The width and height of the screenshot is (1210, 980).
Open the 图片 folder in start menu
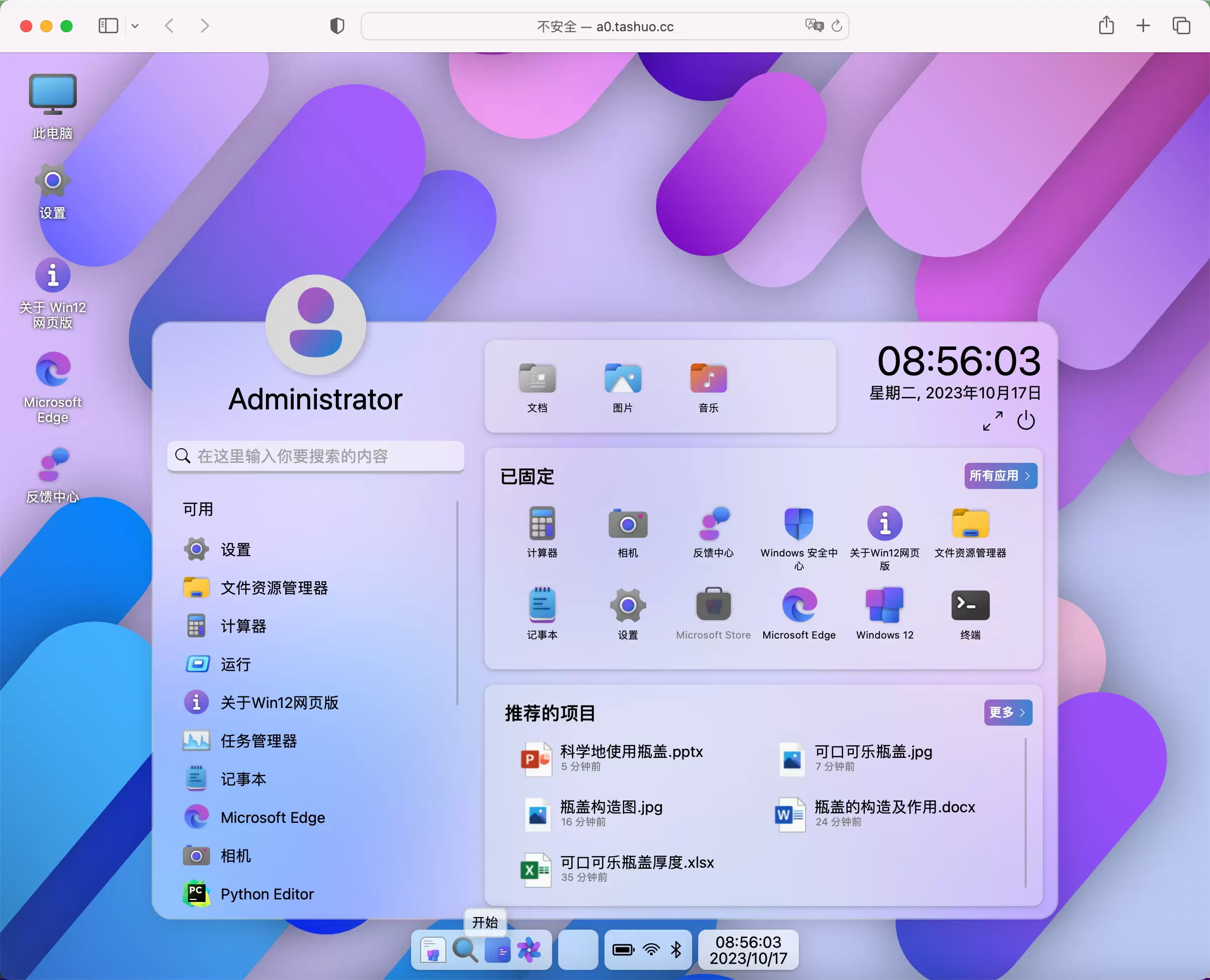623,387
